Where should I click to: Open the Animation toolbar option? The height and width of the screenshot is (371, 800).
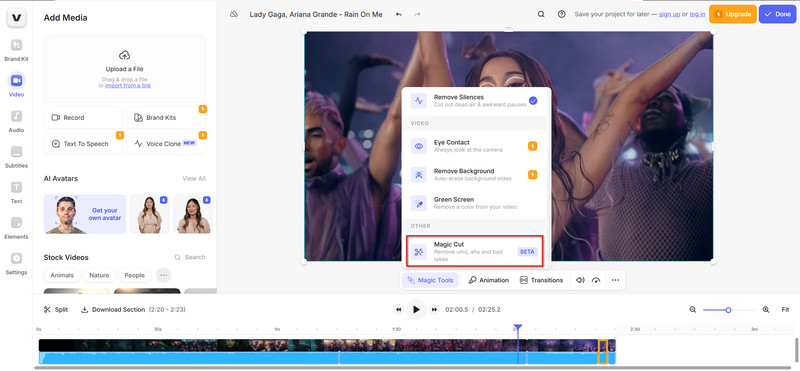489,280
